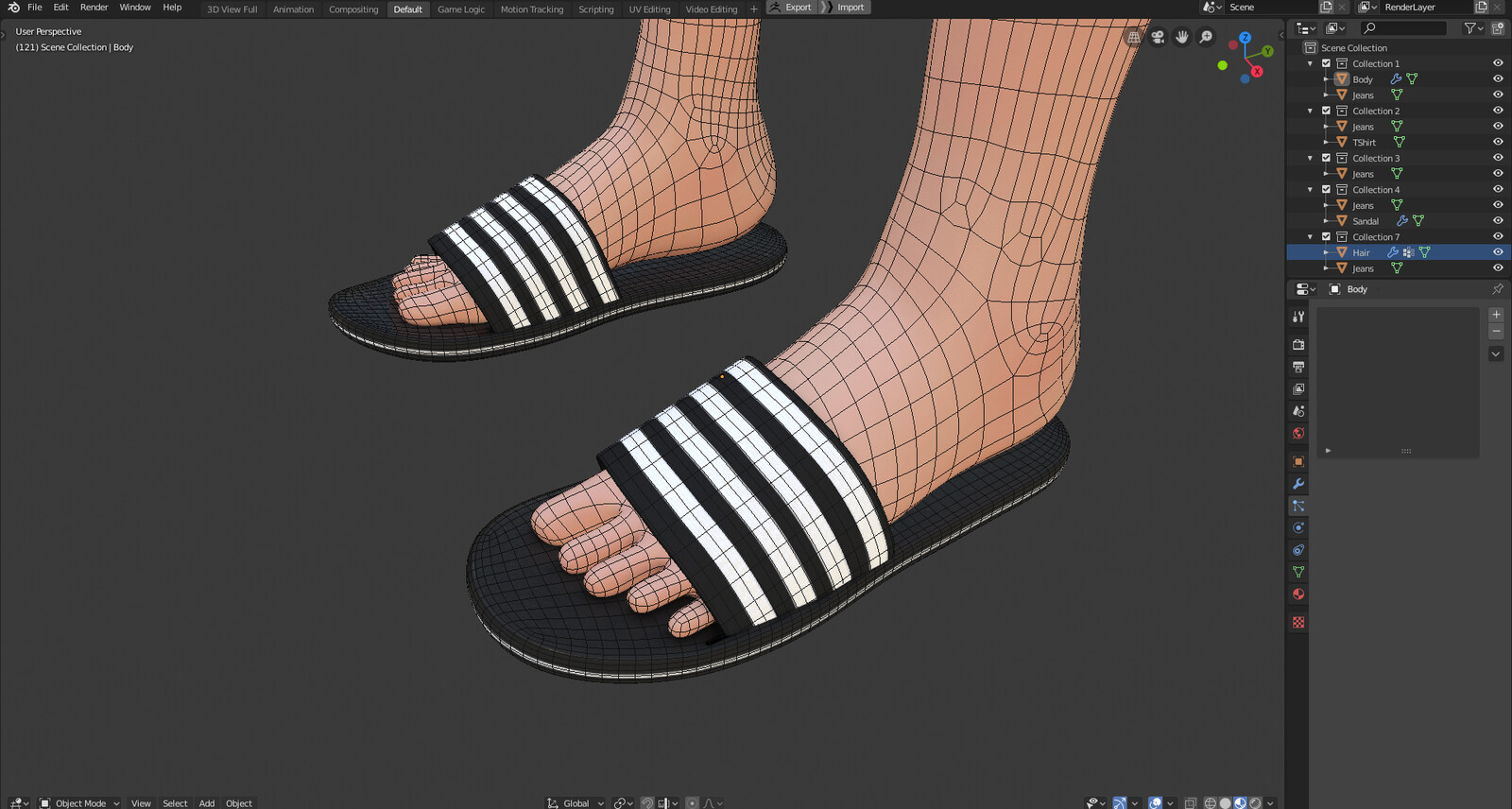The height and width of the screenshot is (809, 1512).
Task: Open the Object Mode dropdown
Action: (x=80, y=802)
